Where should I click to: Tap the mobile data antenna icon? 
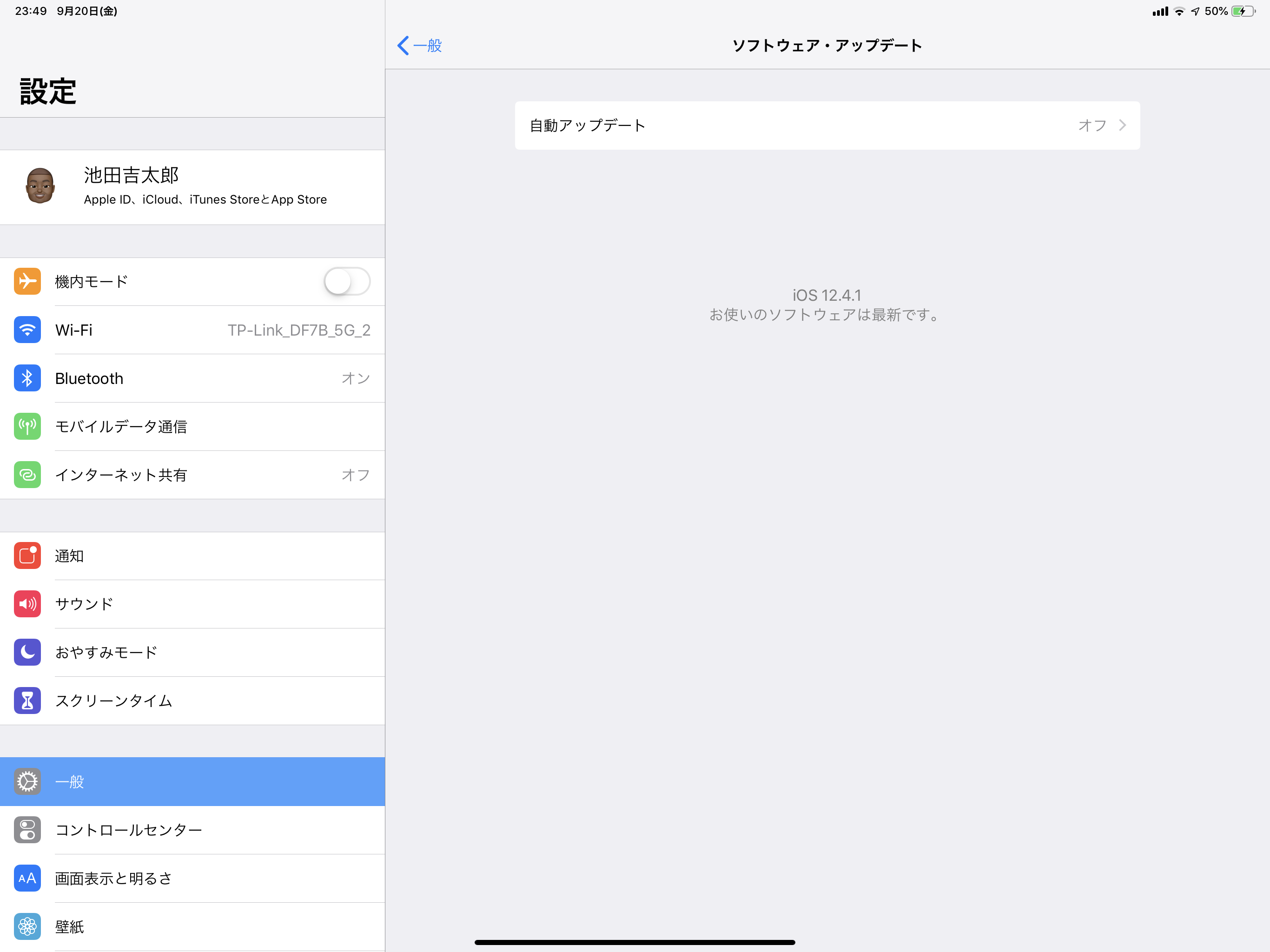click(x=27, y=426)
